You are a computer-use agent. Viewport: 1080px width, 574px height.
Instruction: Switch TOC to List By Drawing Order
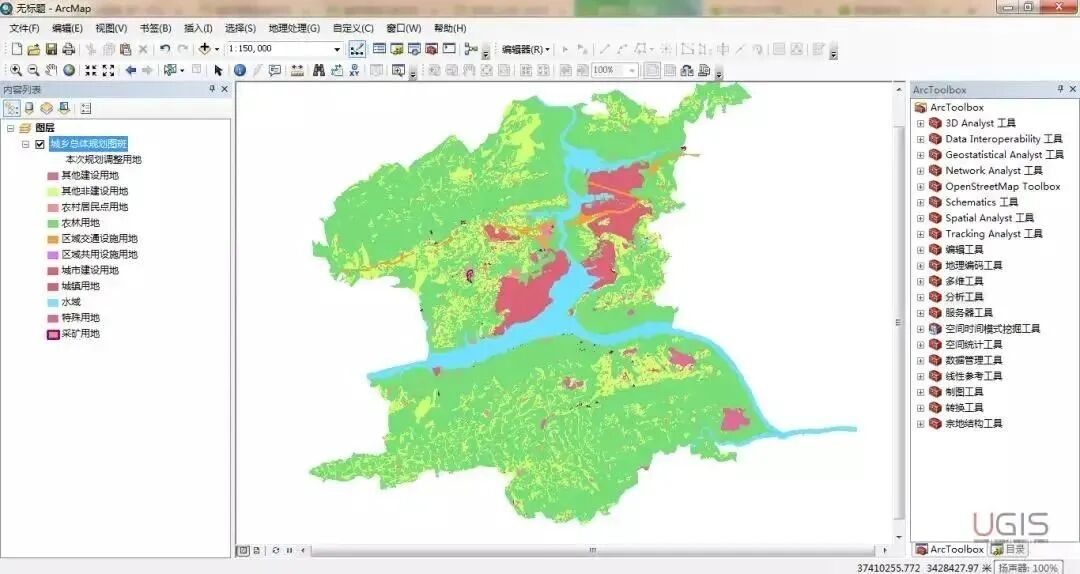tap(12, 108)
